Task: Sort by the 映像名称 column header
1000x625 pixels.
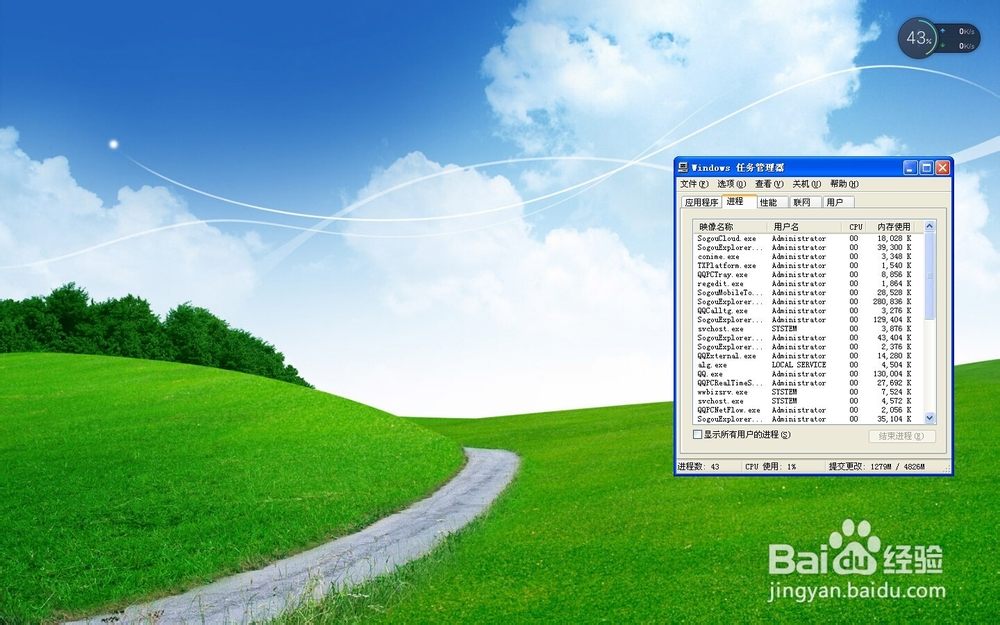Action: pyautogui.click(x=731, y=226)
